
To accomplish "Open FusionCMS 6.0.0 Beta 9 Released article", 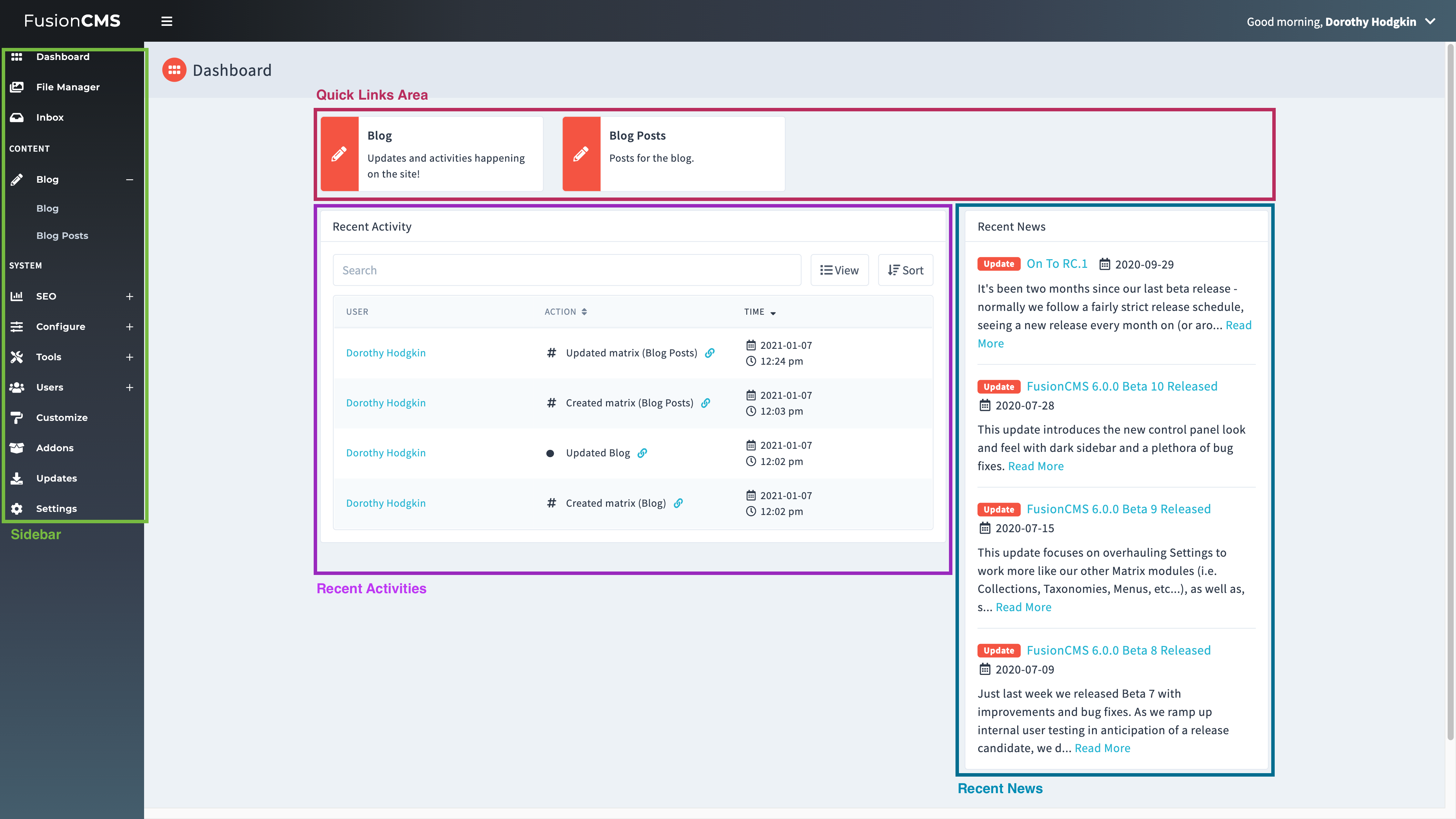I will pyautogui.click(x=1119, y=509).
